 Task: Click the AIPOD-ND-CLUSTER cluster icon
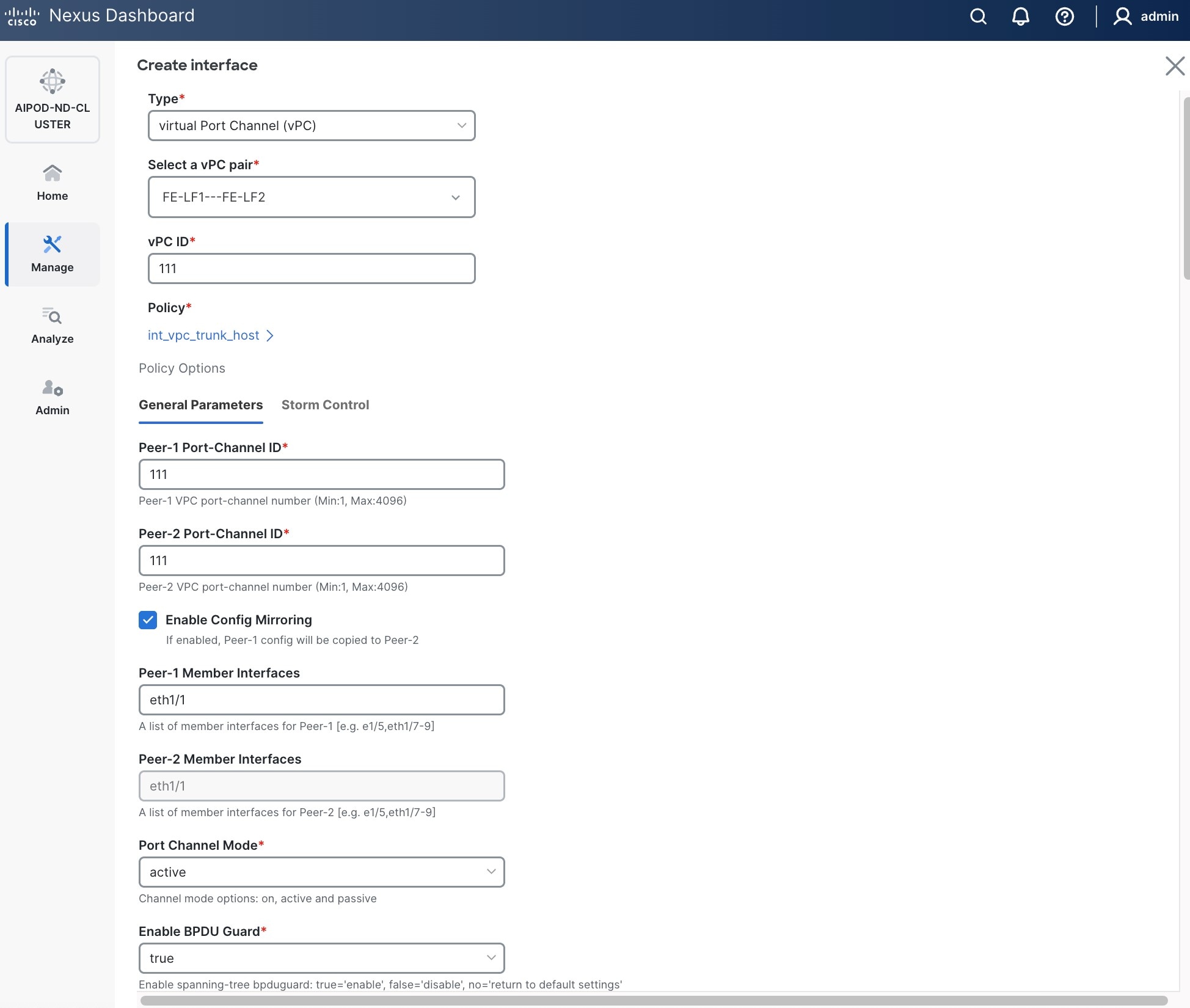52,99
